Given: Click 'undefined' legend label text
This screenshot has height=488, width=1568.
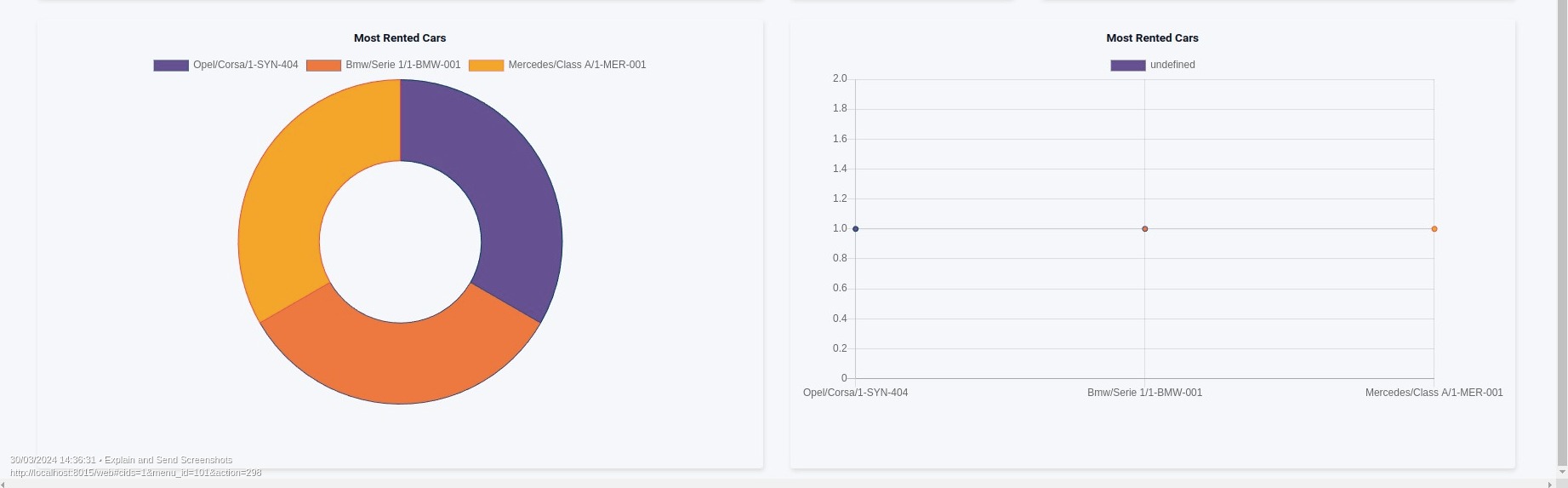Looking at the screenshot, I should coord(1172,65).
